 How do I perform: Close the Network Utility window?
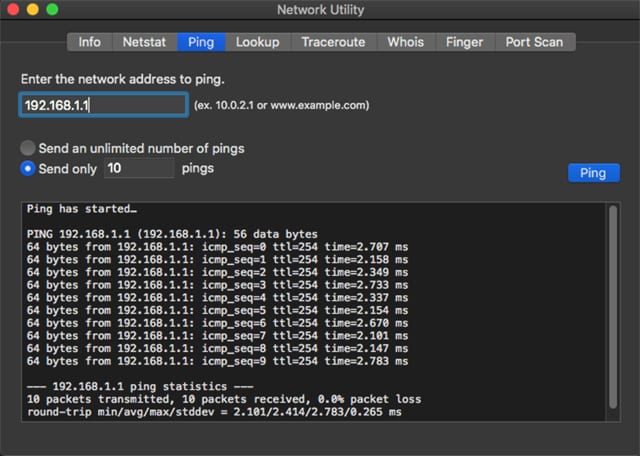pyautogui.click(x=13, y=10)
